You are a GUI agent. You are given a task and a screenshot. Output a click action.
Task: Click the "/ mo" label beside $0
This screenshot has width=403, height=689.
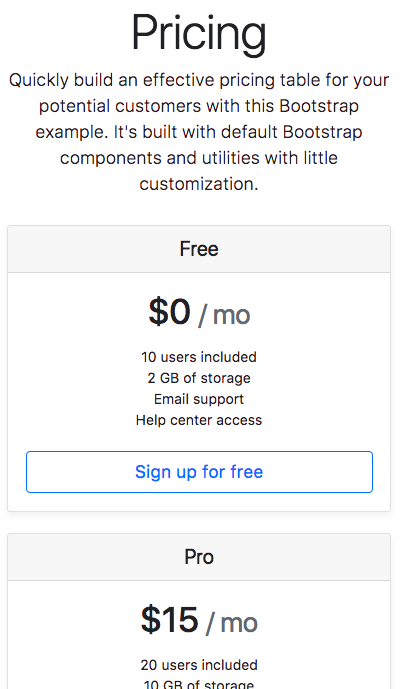click(224, 315)
